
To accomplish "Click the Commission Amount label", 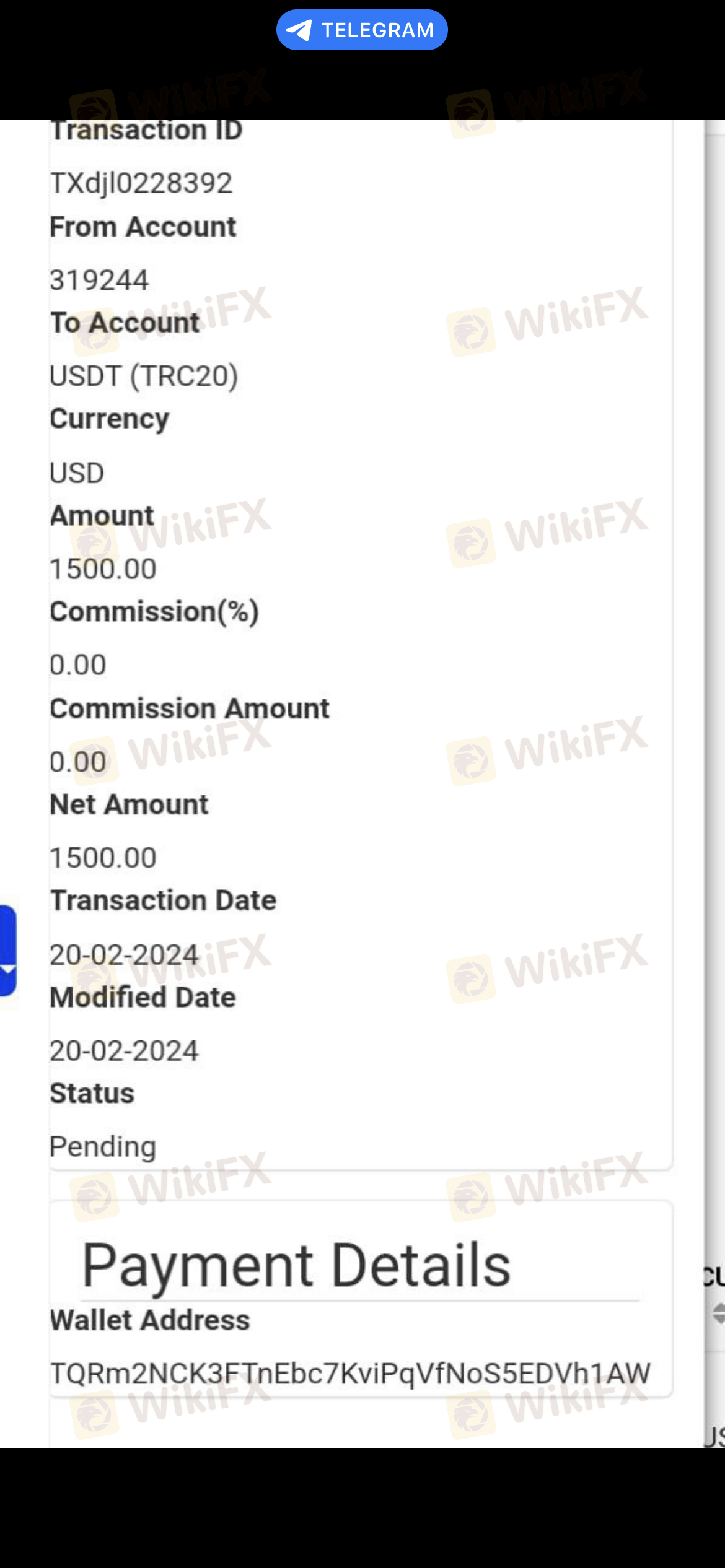I will coord(190,709).
